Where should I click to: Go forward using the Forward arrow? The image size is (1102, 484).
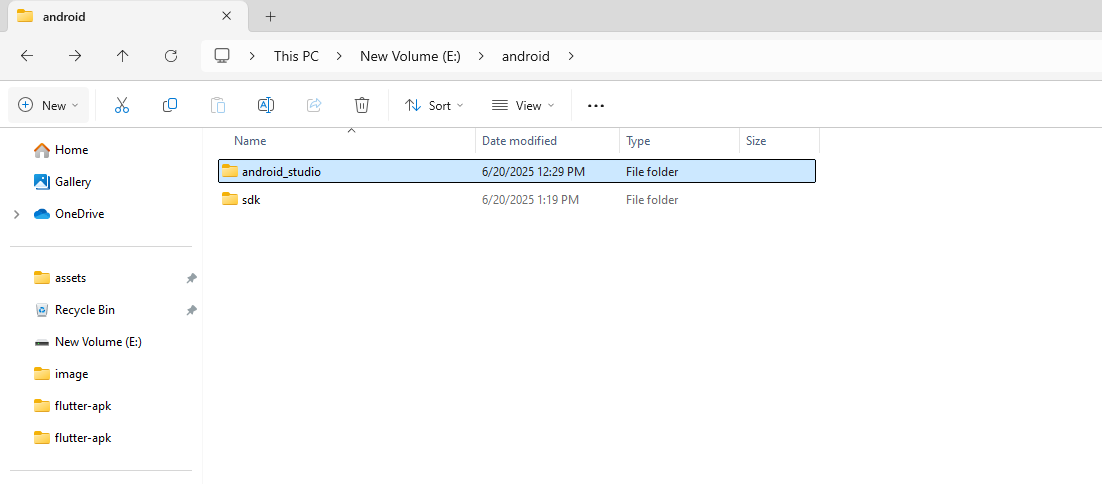tap(74, 56)
